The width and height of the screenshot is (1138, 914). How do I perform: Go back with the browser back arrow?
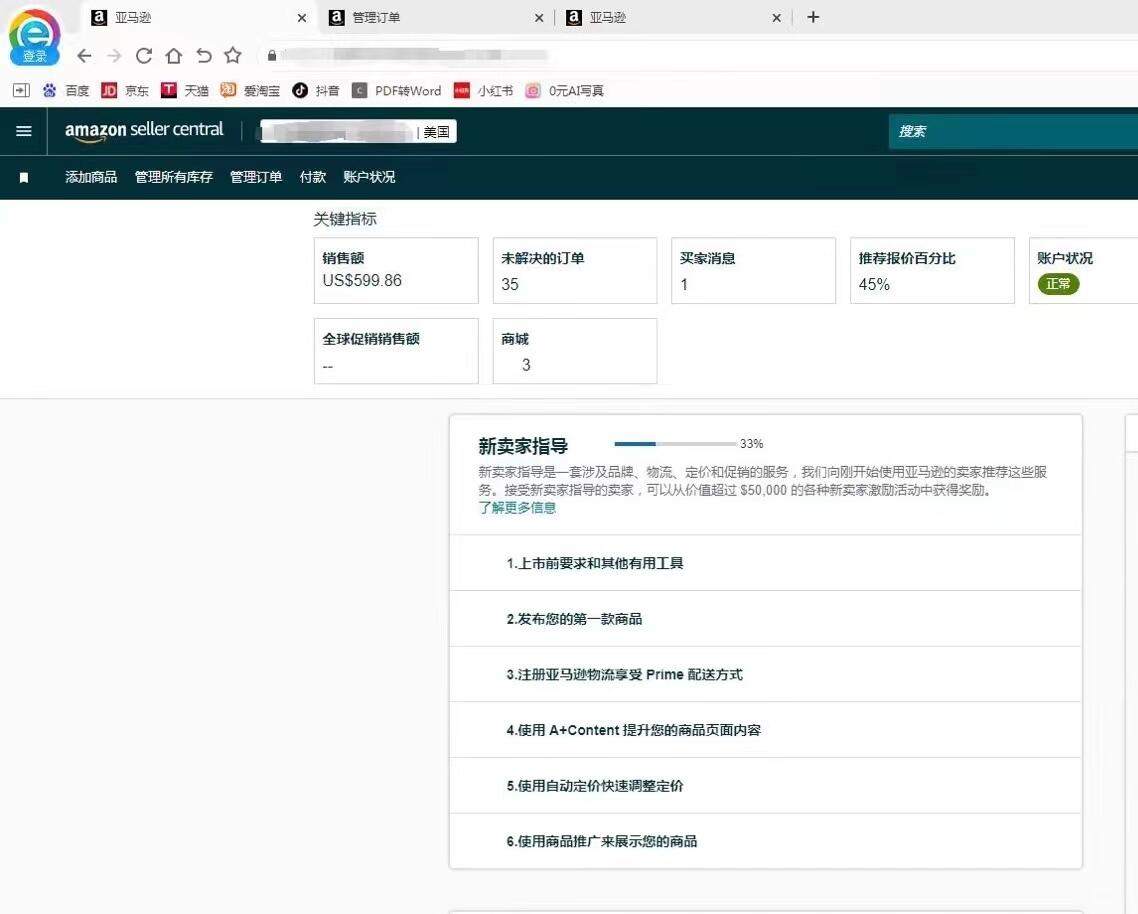[84, 56]
